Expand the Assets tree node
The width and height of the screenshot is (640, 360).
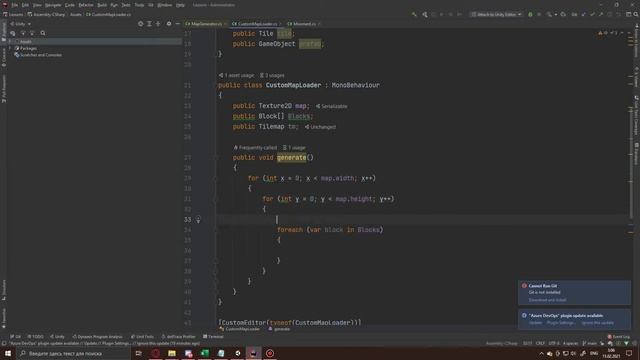[x=10, y=41]
